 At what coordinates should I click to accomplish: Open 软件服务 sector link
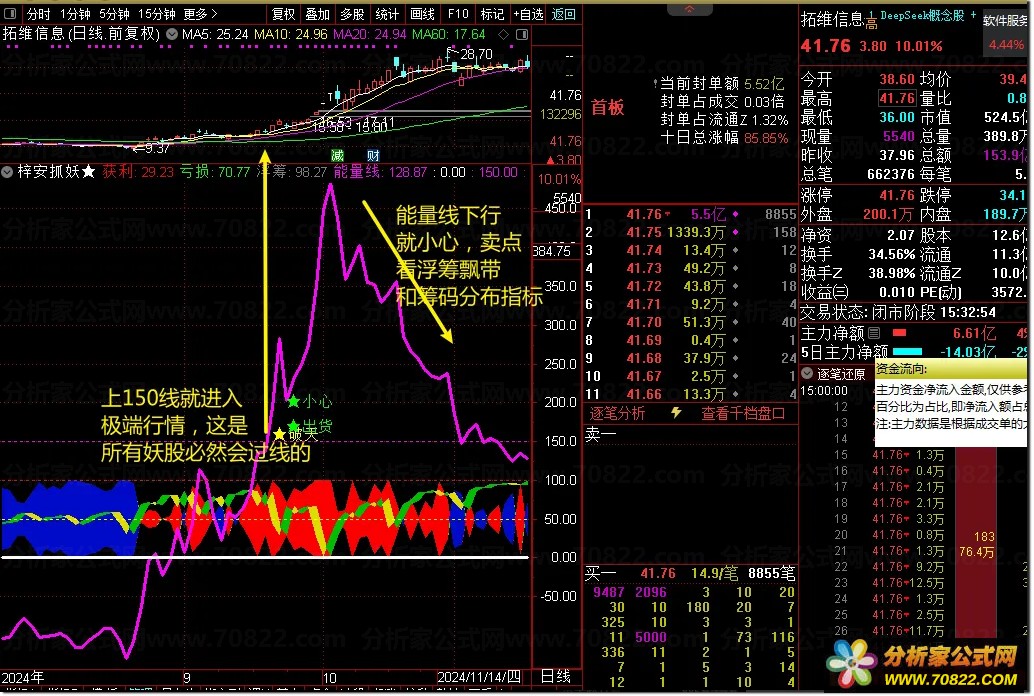[1005, 21]
